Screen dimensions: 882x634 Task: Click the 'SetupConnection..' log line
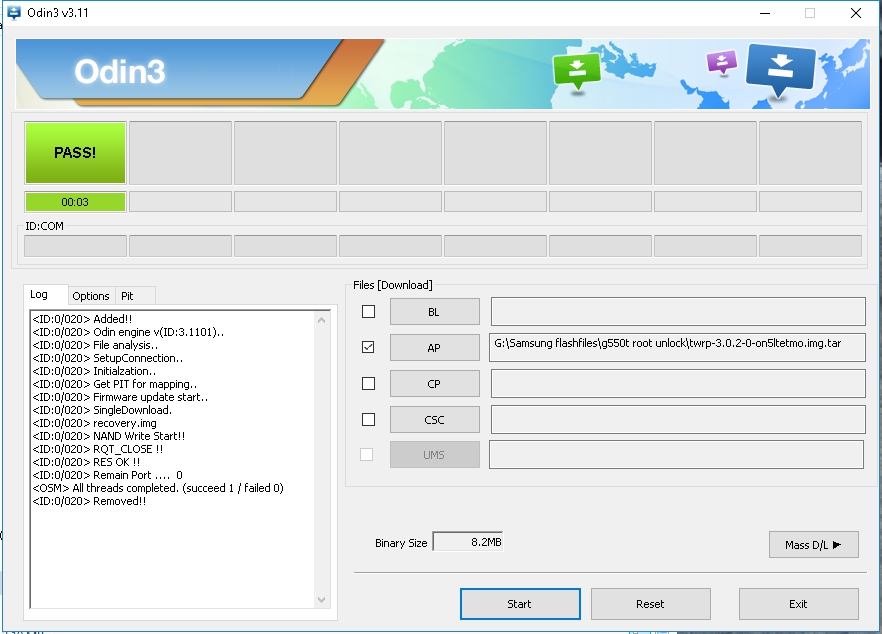coord(107,358)
